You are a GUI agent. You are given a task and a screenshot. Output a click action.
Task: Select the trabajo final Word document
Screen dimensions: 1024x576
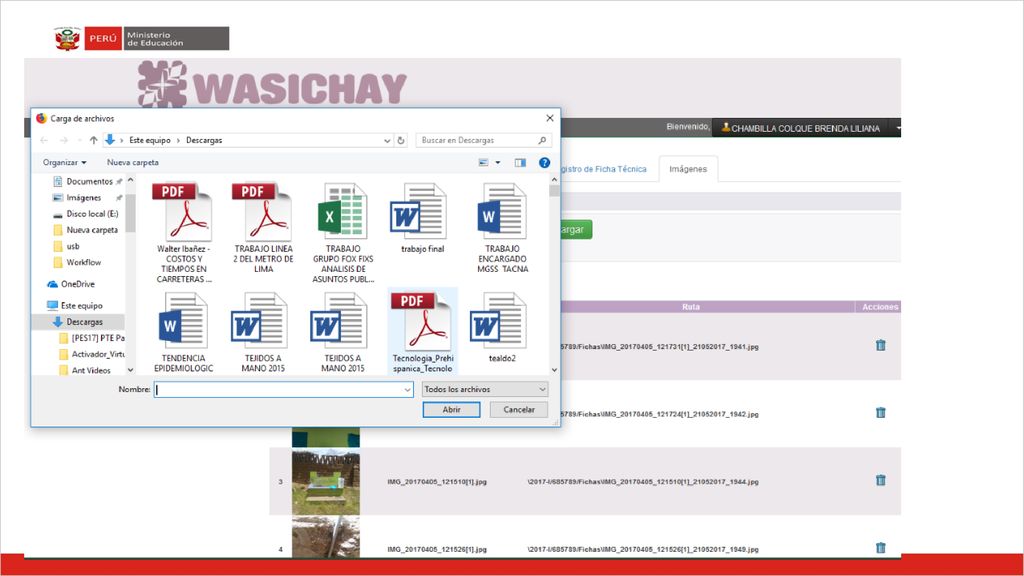tap(423, 218)
